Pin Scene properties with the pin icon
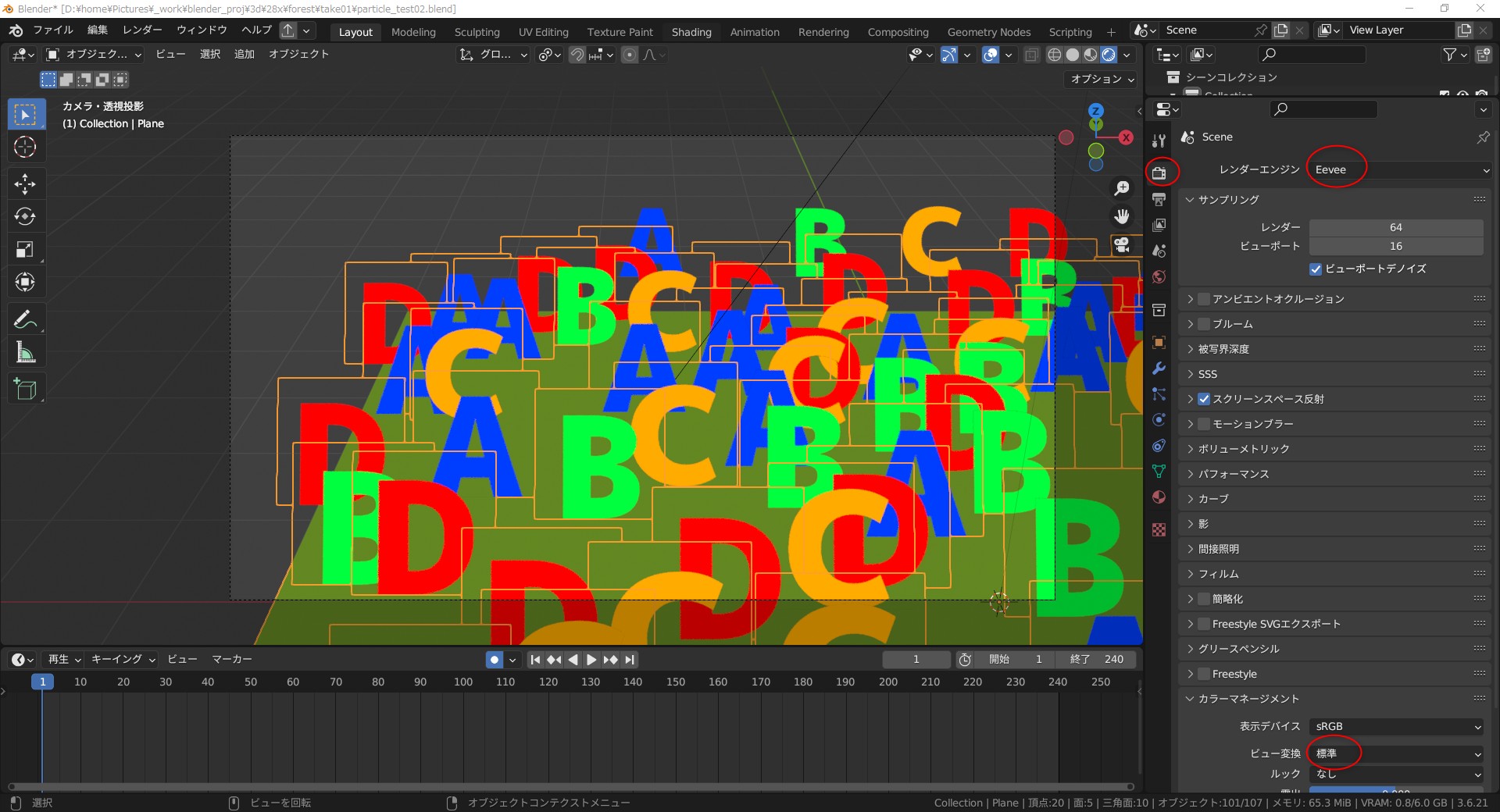This screenshot has width=1500, height=812. tap(1482, 137)
